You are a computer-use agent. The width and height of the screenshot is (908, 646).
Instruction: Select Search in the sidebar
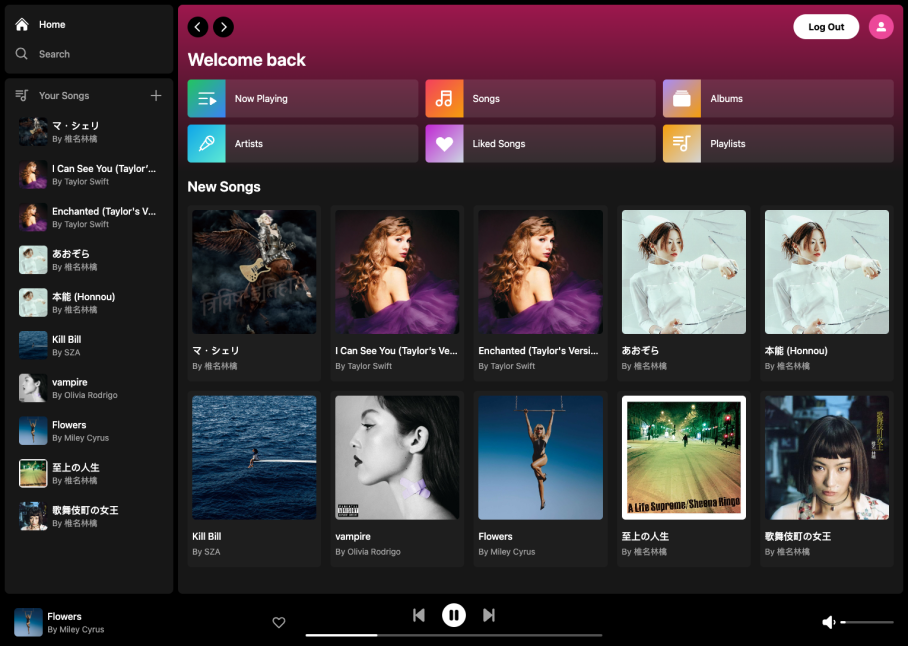(54, 54)
